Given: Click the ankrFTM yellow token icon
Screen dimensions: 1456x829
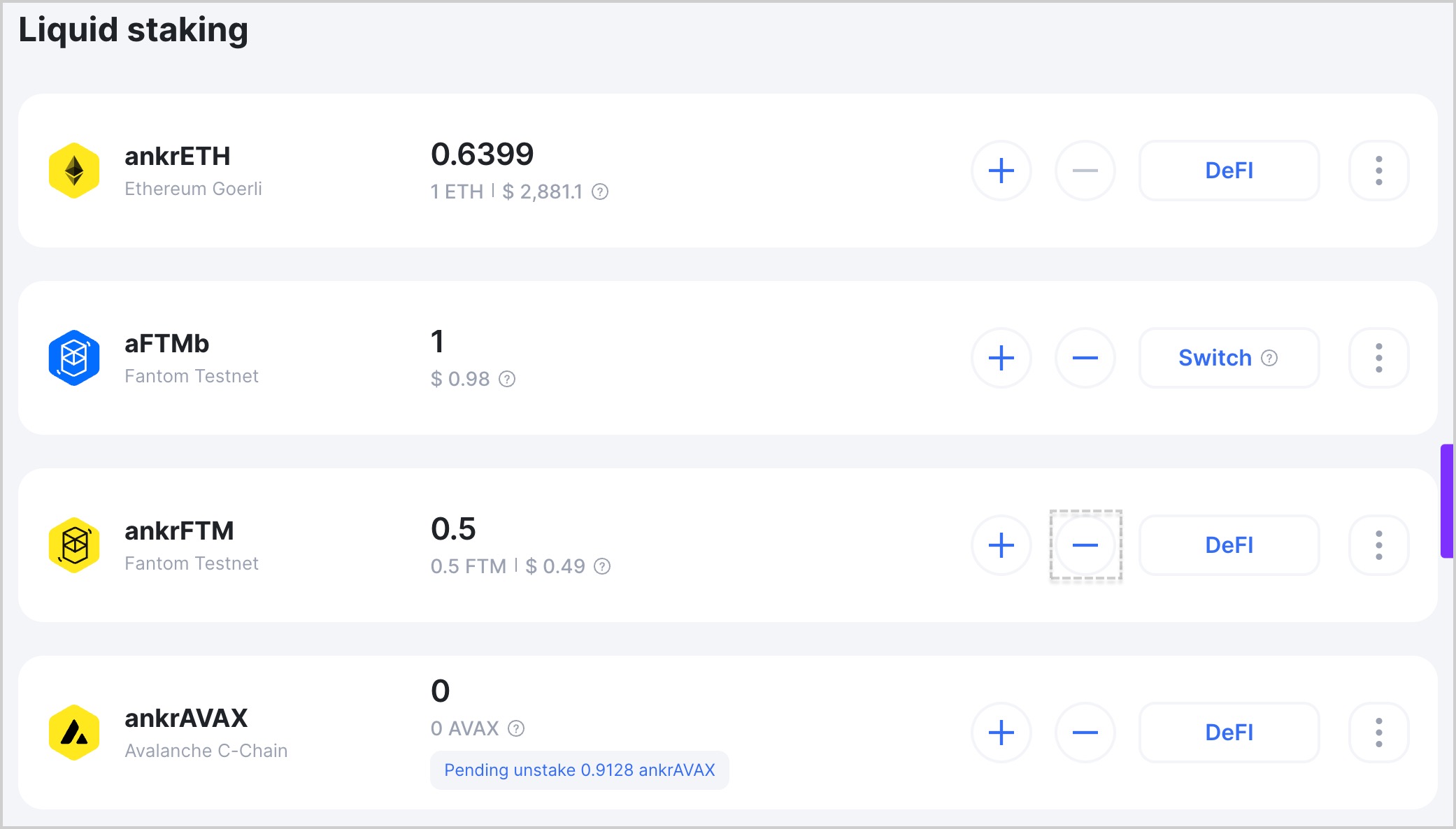Looking at the screenshot, I should pyautogui.click(x=74, y=545).
